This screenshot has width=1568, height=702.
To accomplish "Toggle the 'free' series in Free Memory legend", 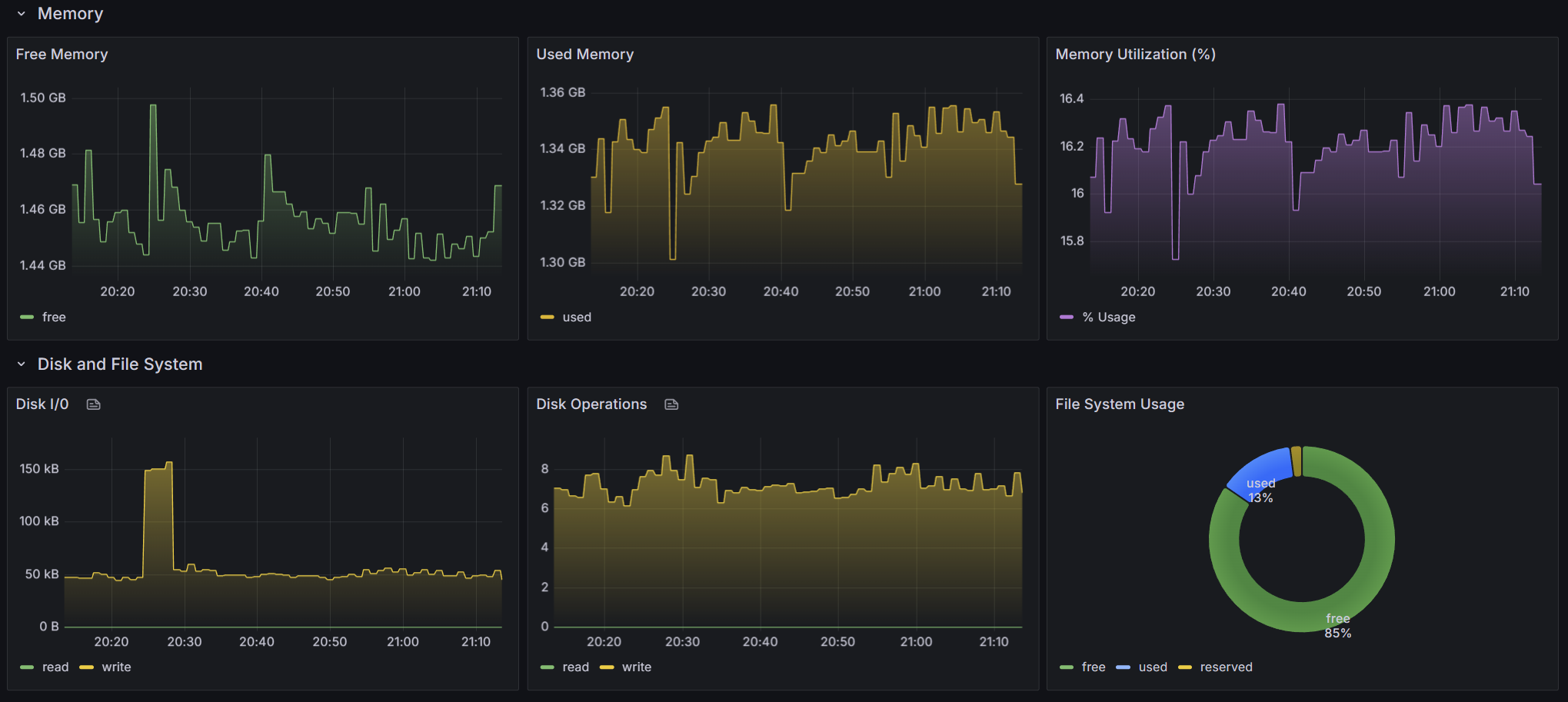I will 54,318.
